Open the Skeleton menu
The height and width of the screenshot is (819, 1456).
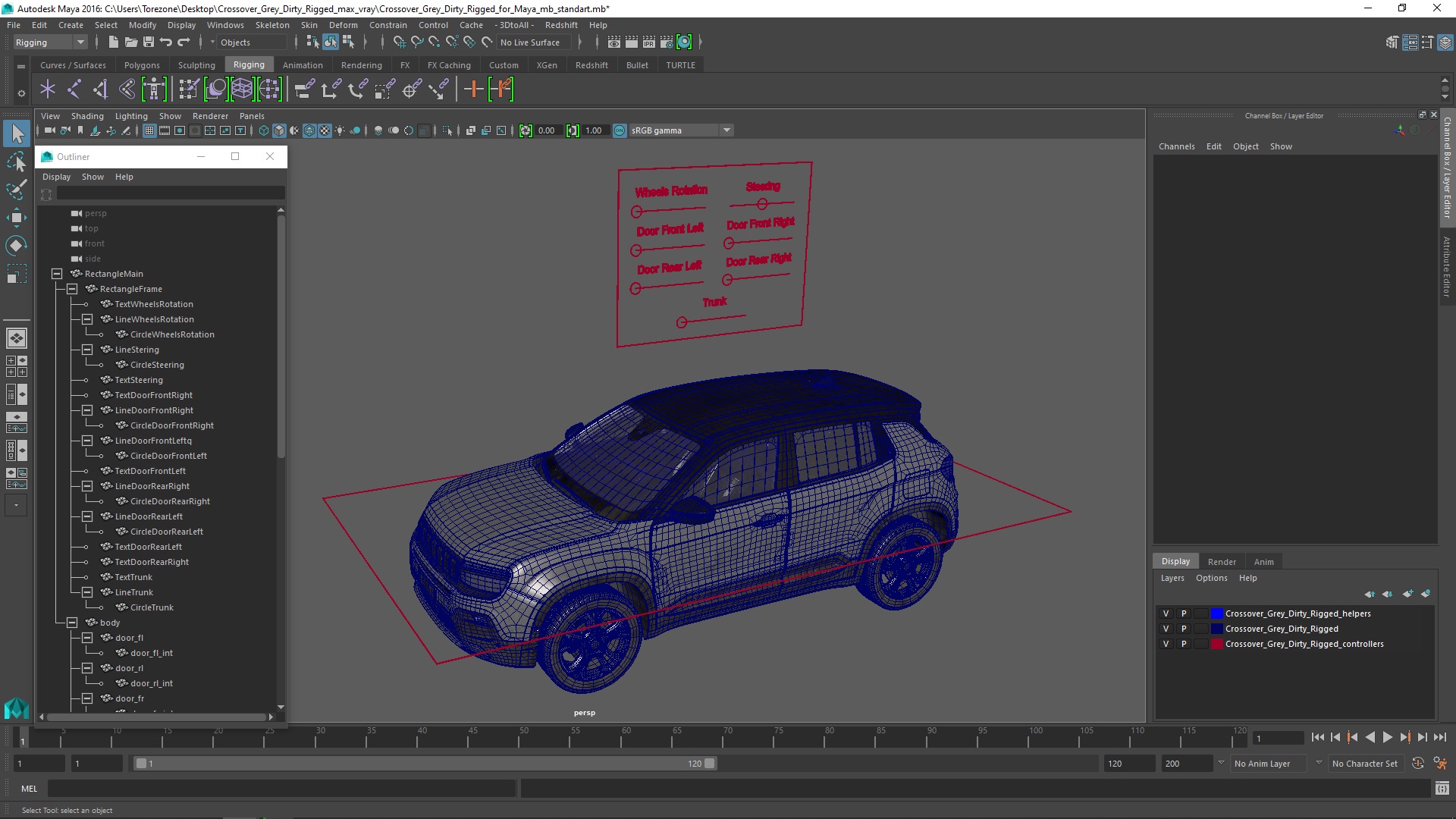tap(272, 25)
